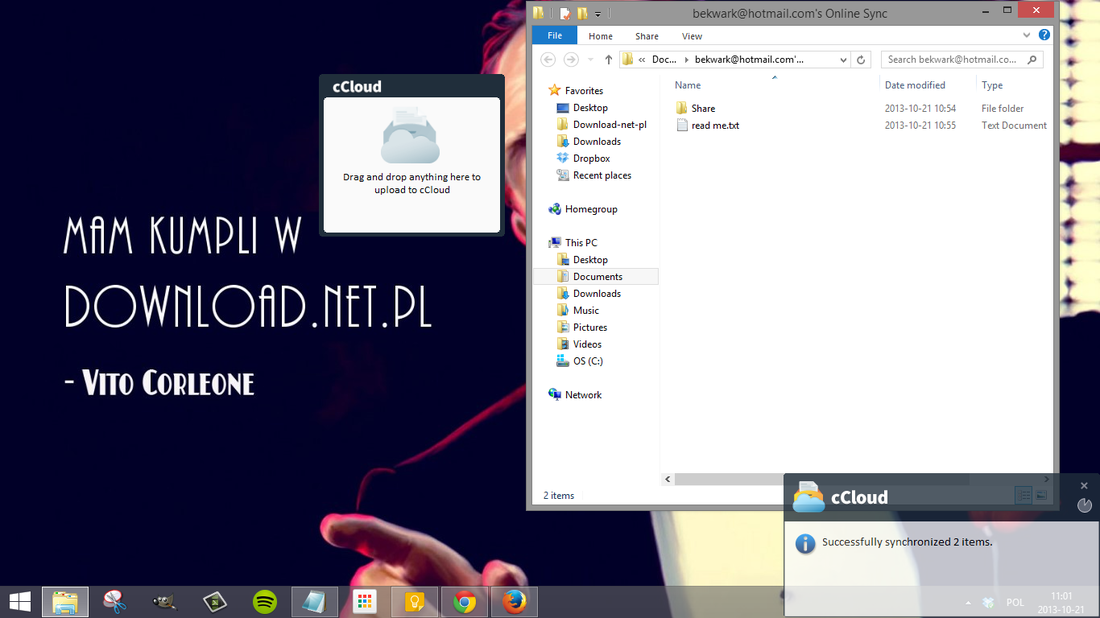Screen dimensions: 1100x618
Task: Click the magnifier icon in the search box
Action: point(1032,60)
